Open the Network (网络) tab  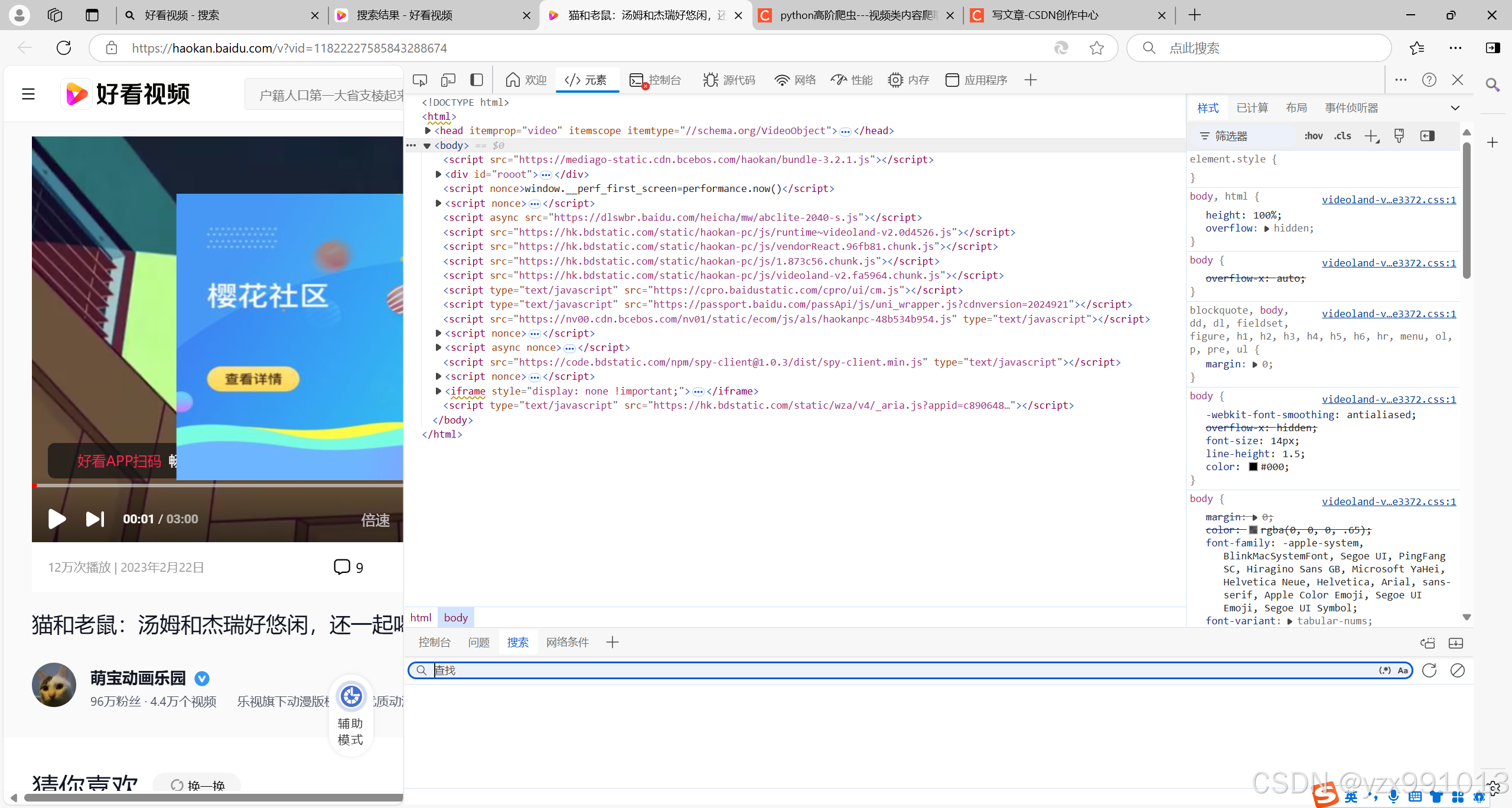(795, 80)
